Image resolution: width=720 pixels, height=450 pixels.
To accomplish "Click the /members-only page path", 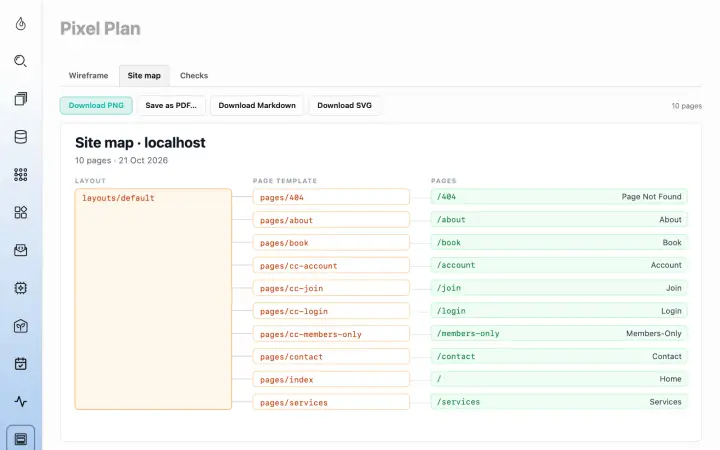I will pyautogui.click(x=468, y=333).
